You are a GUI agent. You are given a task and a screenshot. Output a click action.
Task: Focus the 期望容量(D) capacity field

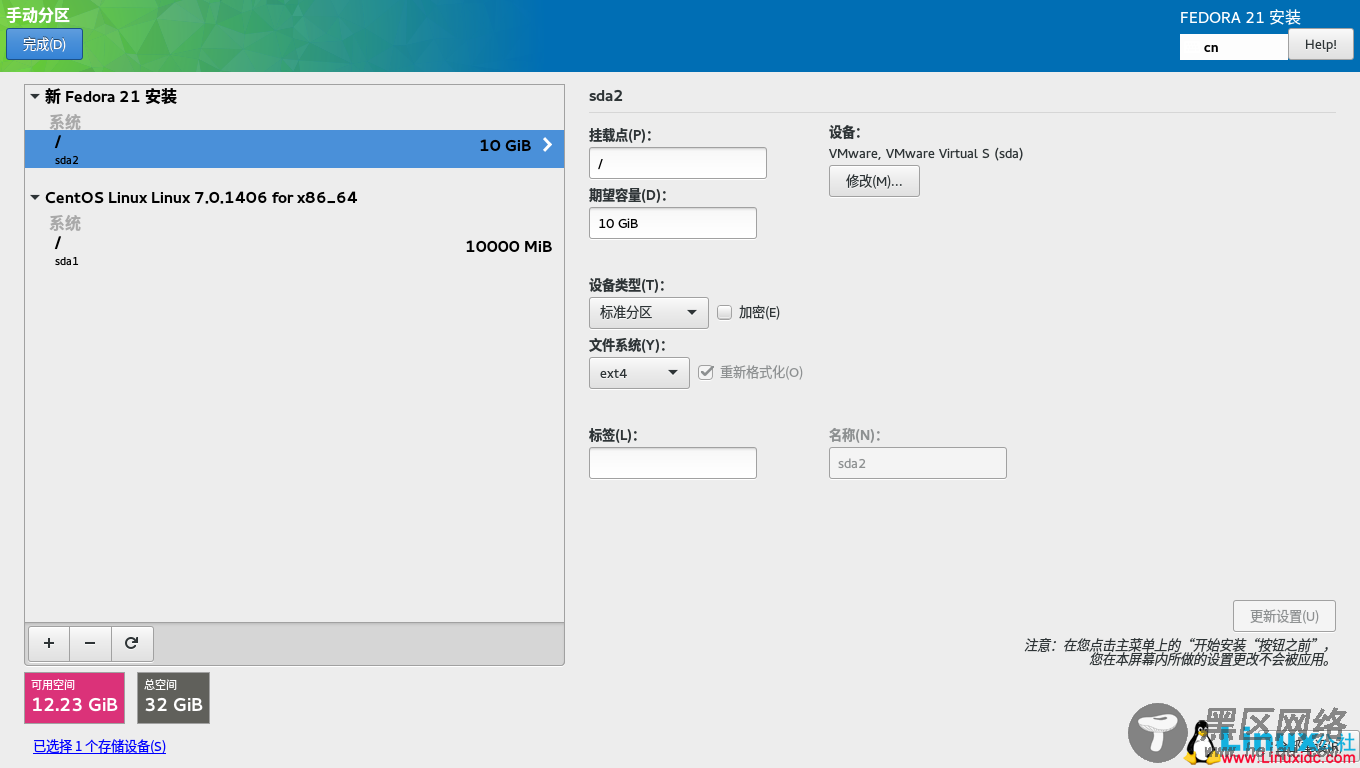[x=672, y=223]
